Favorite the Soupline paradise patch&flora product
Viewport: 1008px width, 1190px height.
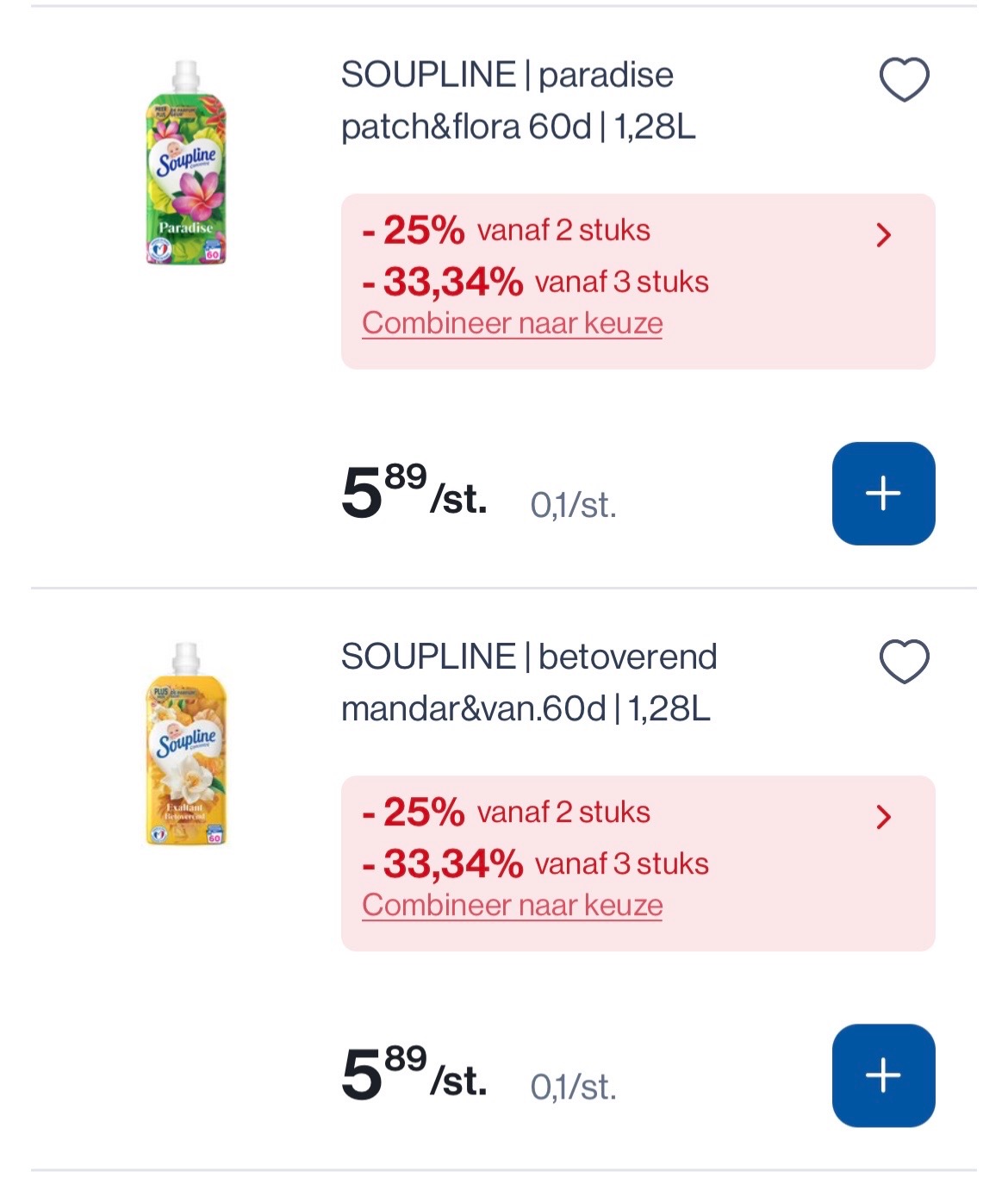pyautogui.click(x=904, y=79)
